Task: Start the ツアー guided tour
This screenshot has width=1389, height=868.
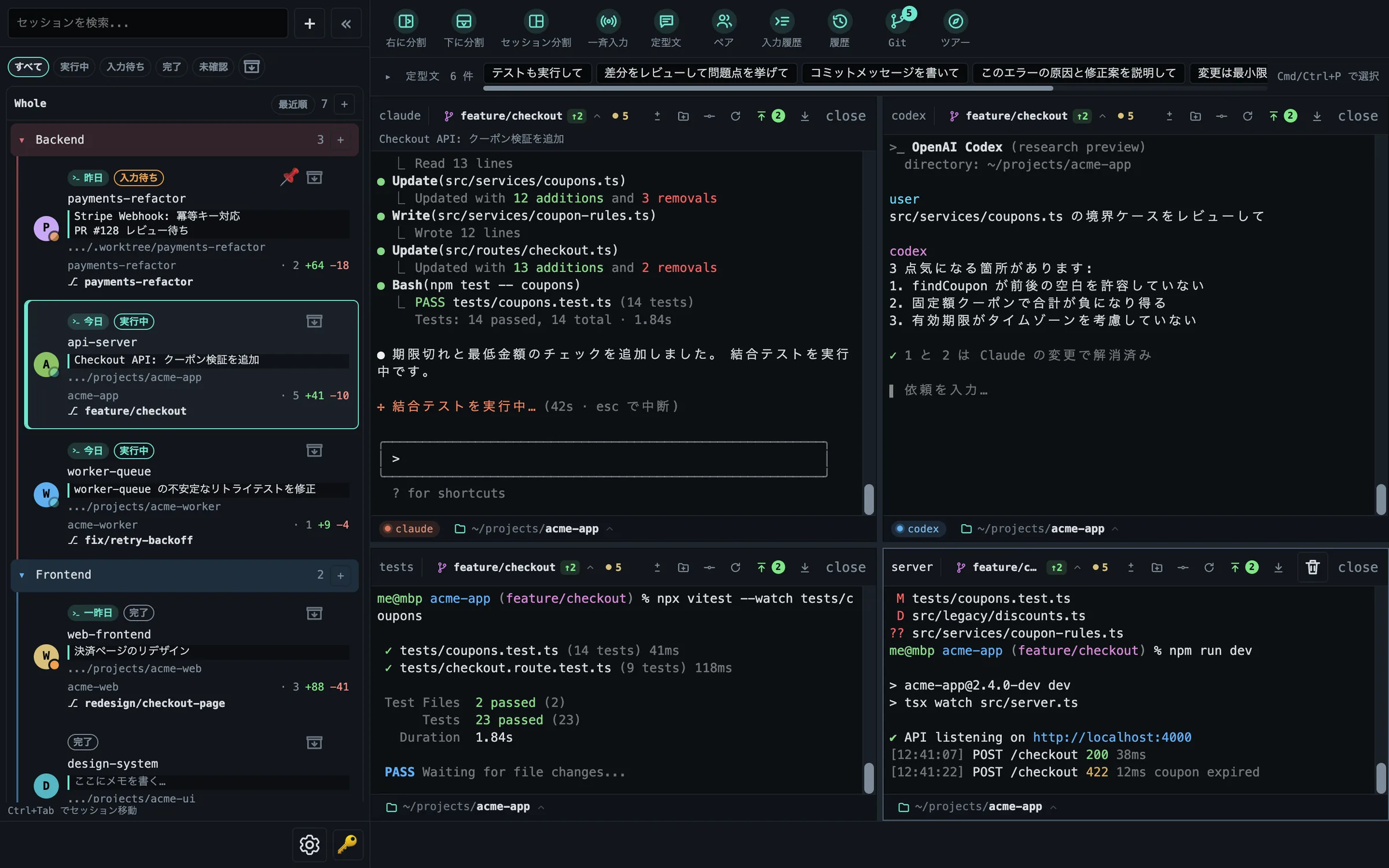Action: (x=955, y=29)
